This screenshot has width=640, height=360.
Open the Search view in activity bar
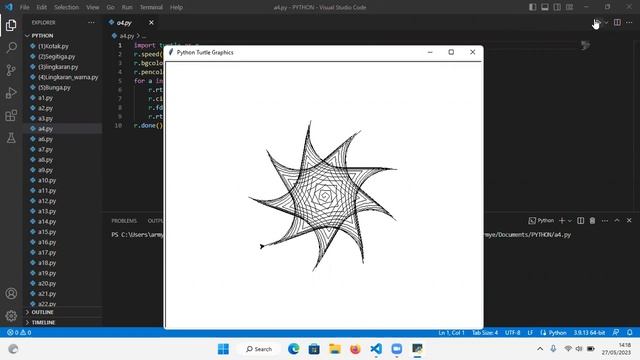(x=11, y=48)
